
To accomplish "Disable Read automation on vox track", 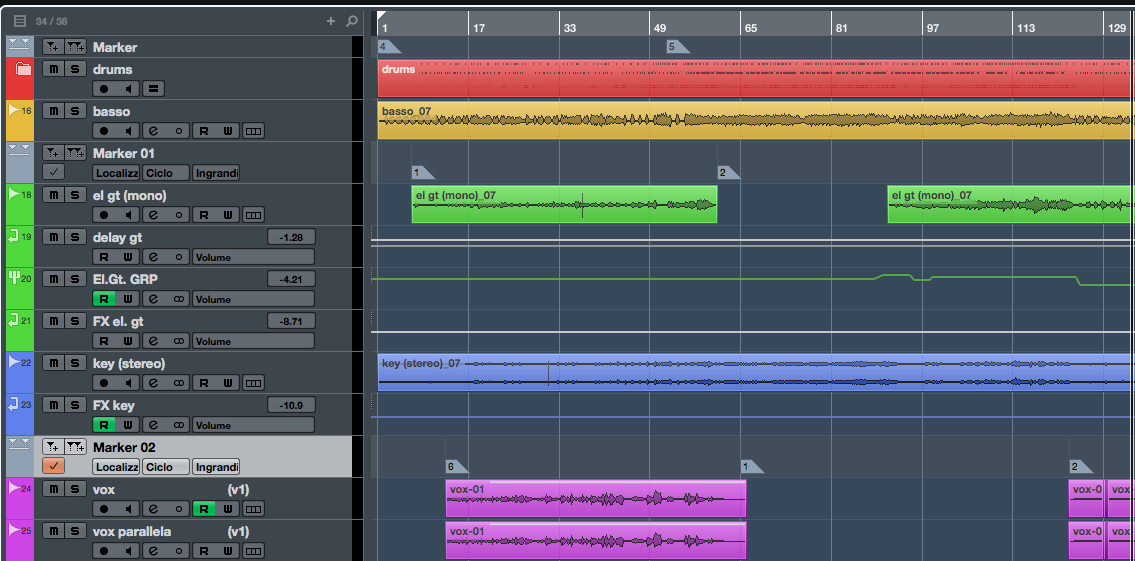I will [203, 509].
